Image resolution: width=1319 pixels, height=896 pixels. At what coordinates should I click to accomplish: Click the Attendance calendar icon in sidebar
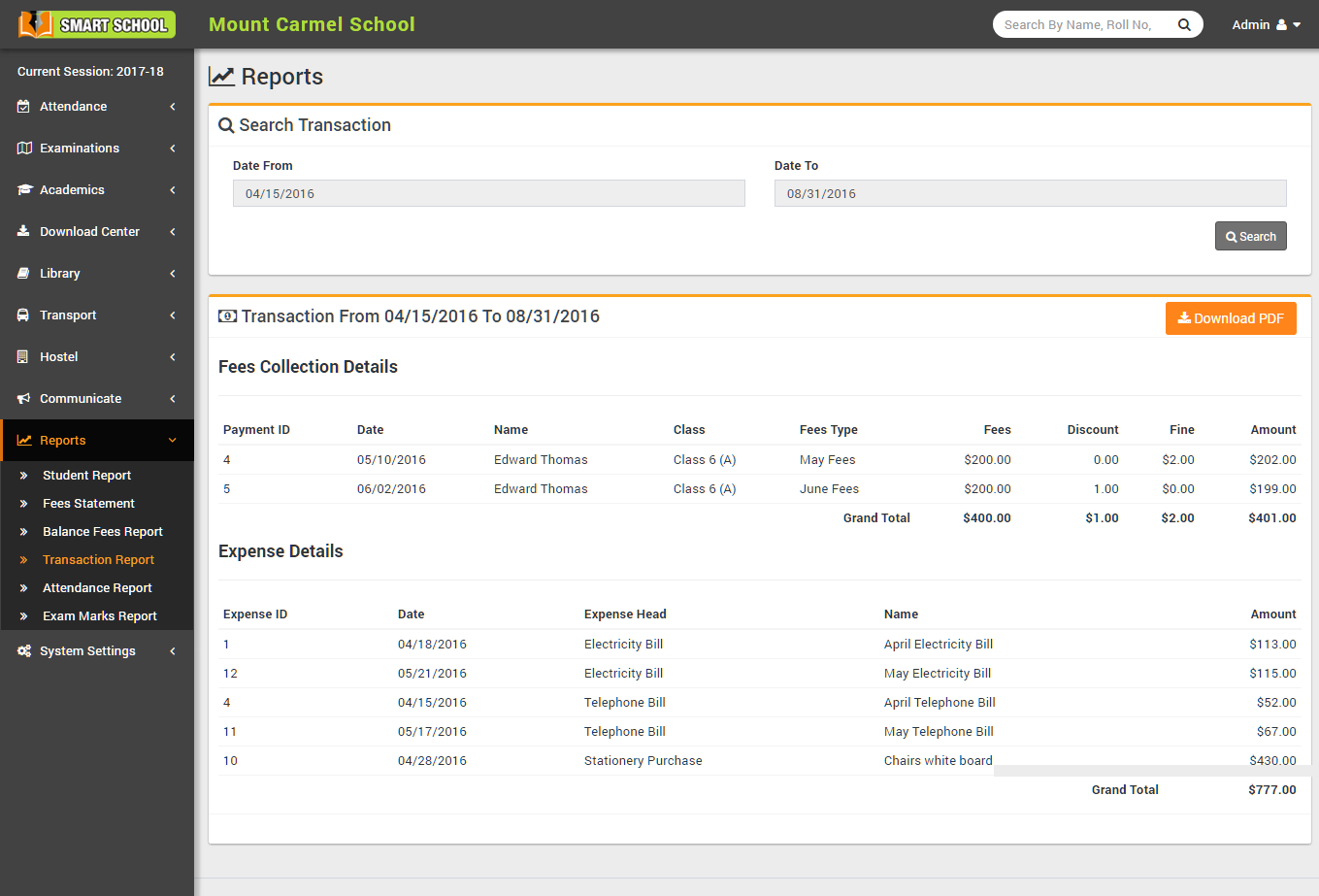[x=24, y=107]
